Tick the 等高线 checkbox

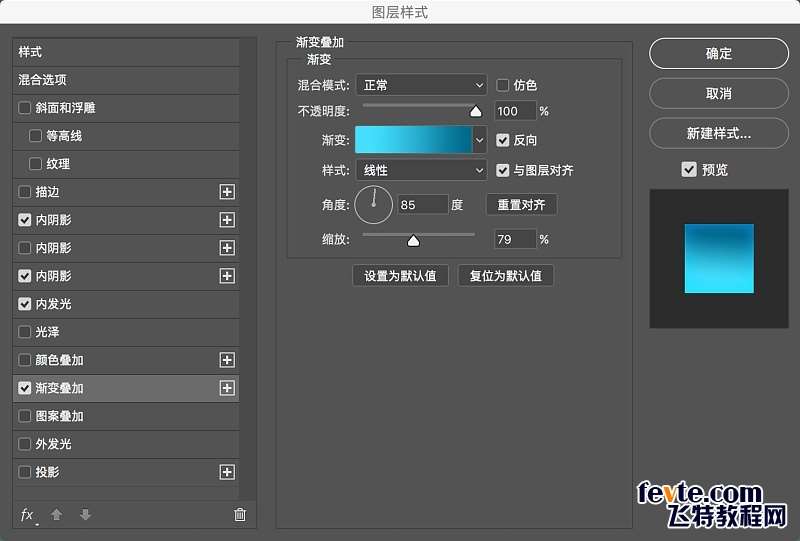35,136
